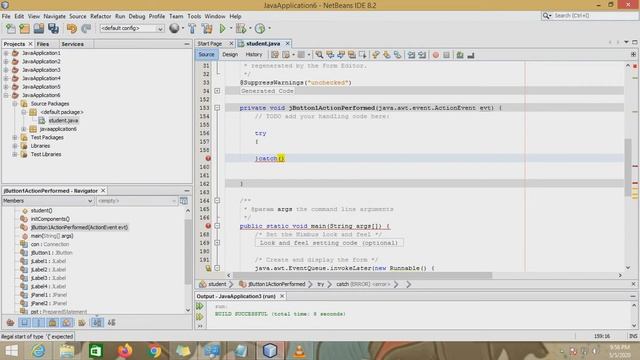Collapse the JavaApplication6 project node
The image size is (640, 360).
[x=6, y=95]
